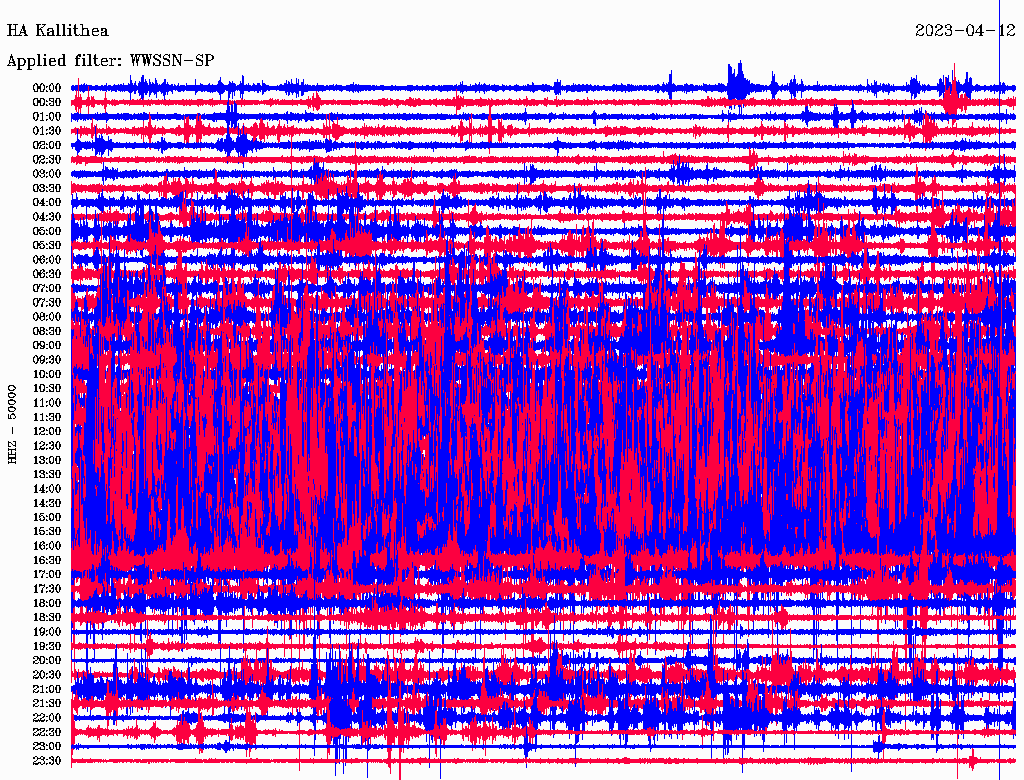Select the 12:00 time row label
1024x780 pixels.
47,431
